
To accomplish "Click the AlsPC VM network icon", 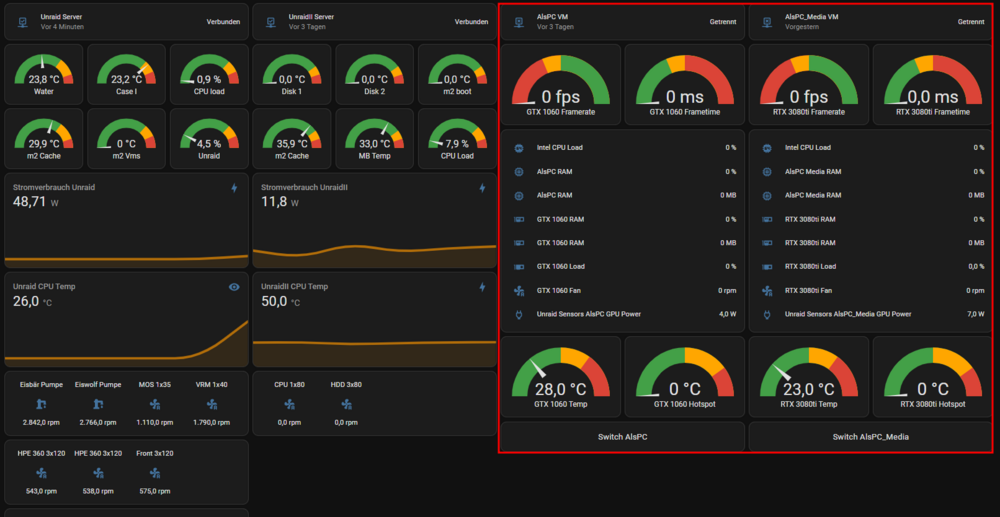I will point(518,22).
